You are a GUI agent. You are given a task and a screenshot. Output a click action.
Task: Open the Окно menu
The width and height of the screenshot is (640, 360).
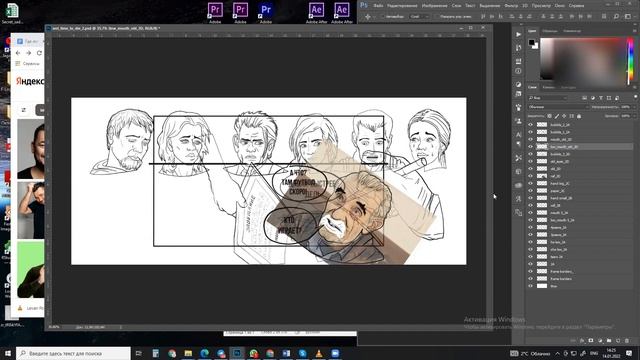[560, 6]
